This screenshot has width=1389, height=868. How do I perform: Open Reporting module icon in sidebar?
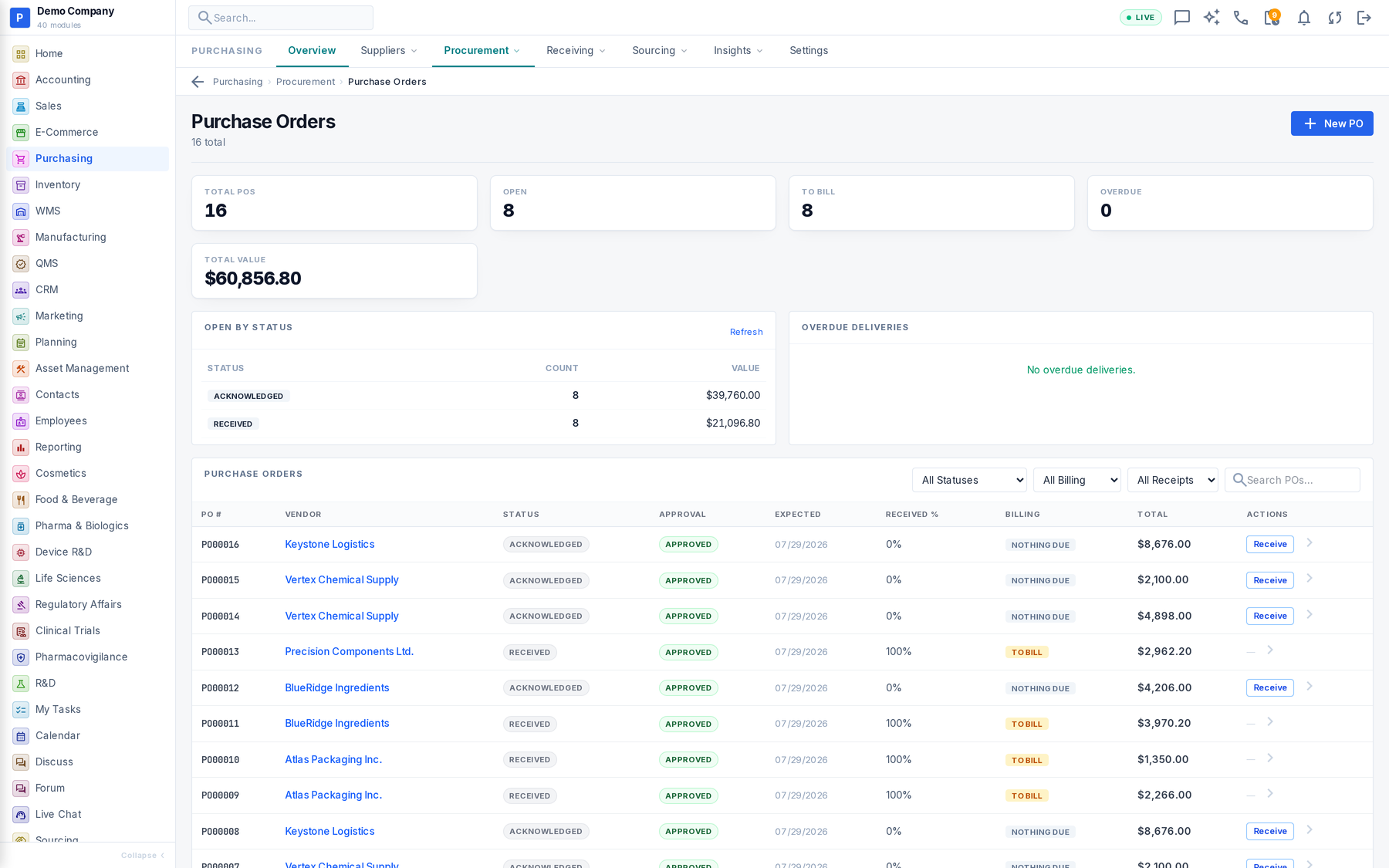pyautogui.click(x=21, y=448)
